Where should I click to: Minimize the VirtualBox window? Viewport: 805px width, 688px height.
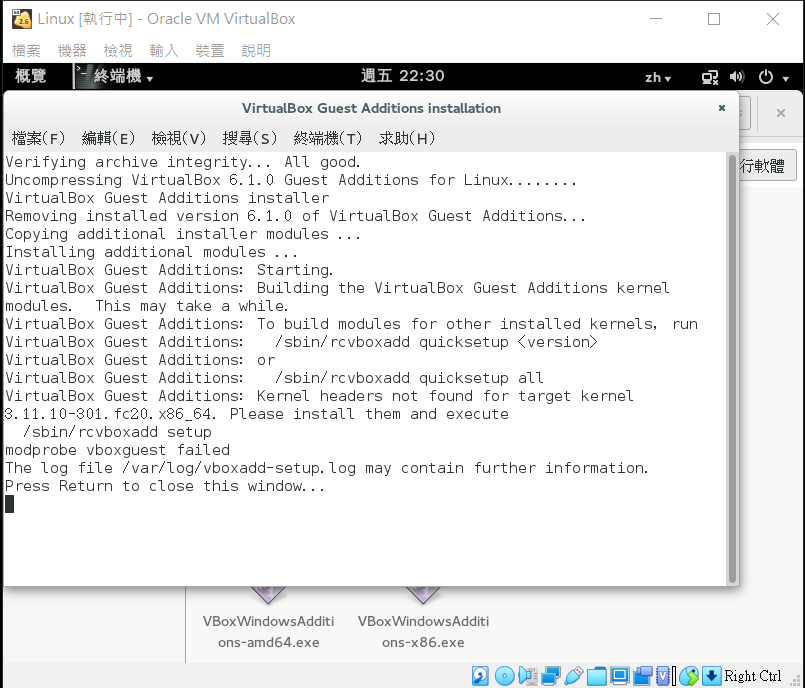656,19
